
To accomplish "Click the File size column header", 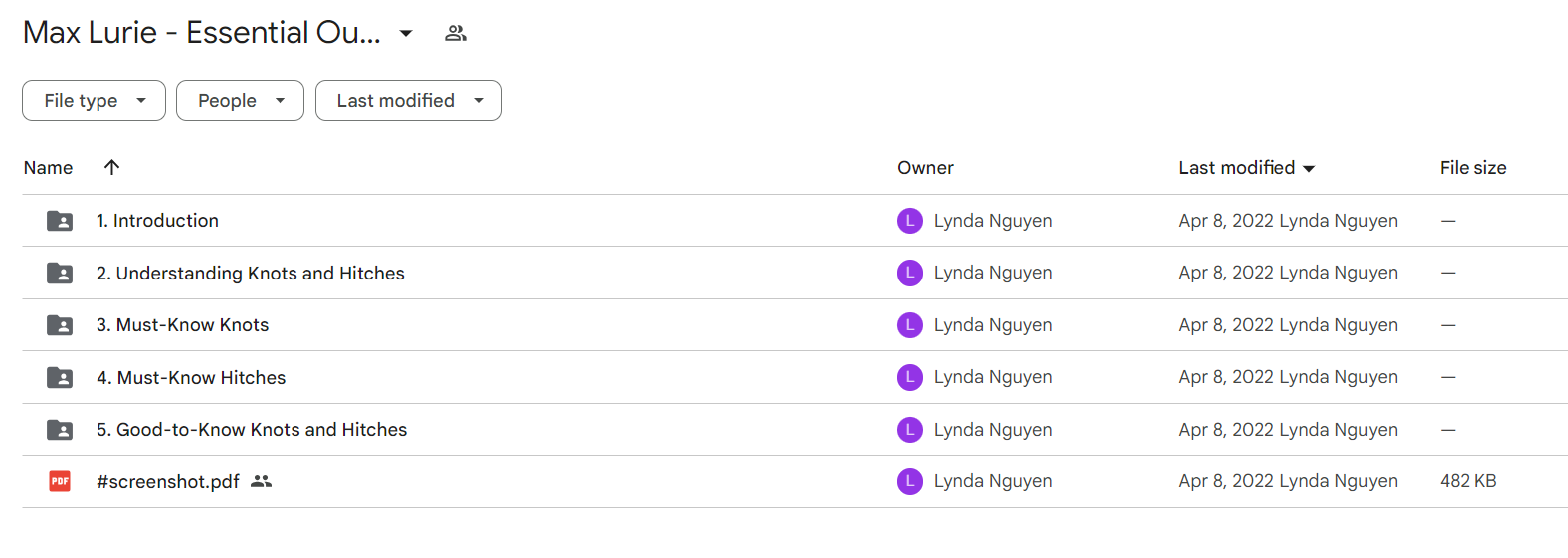I will tap(1472, 167).
